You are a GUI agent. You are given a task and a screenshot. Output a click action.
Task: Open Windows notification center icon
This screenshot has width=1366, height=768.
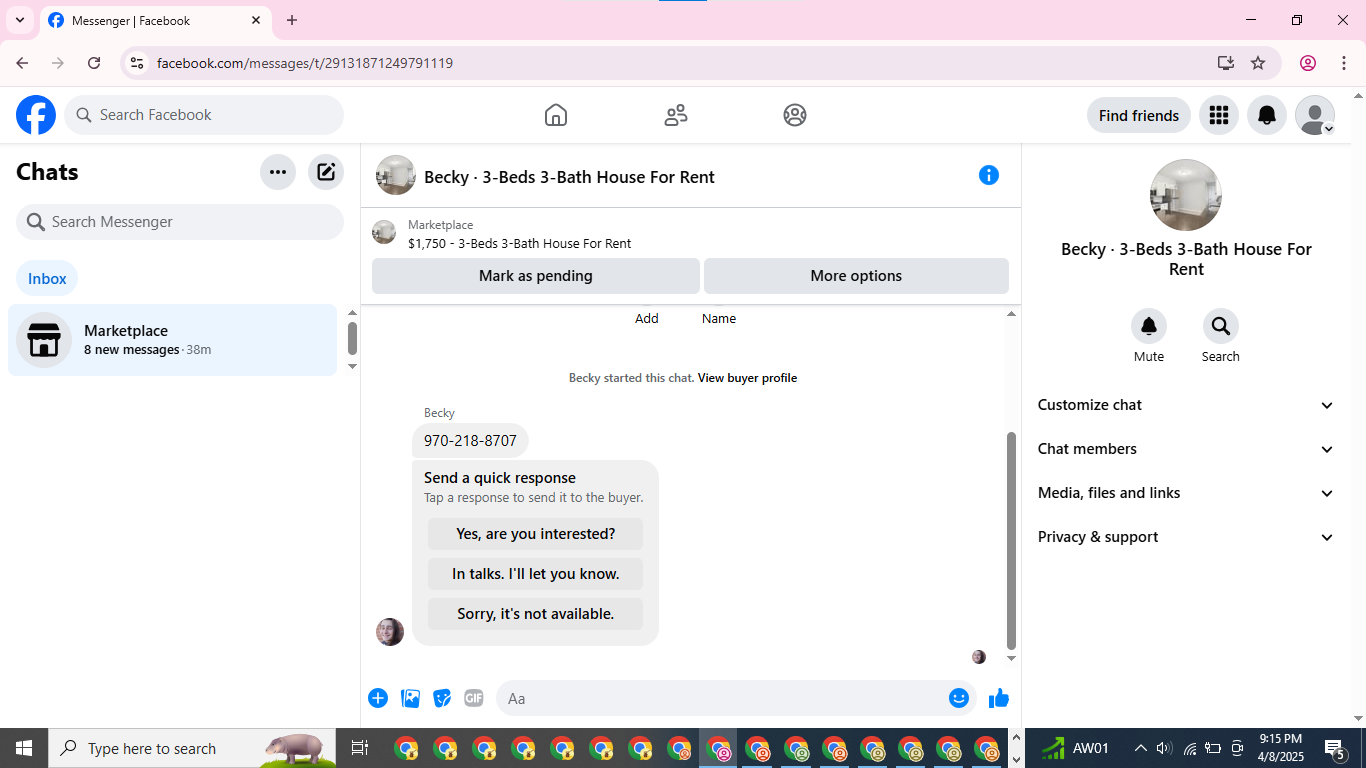1335,748
